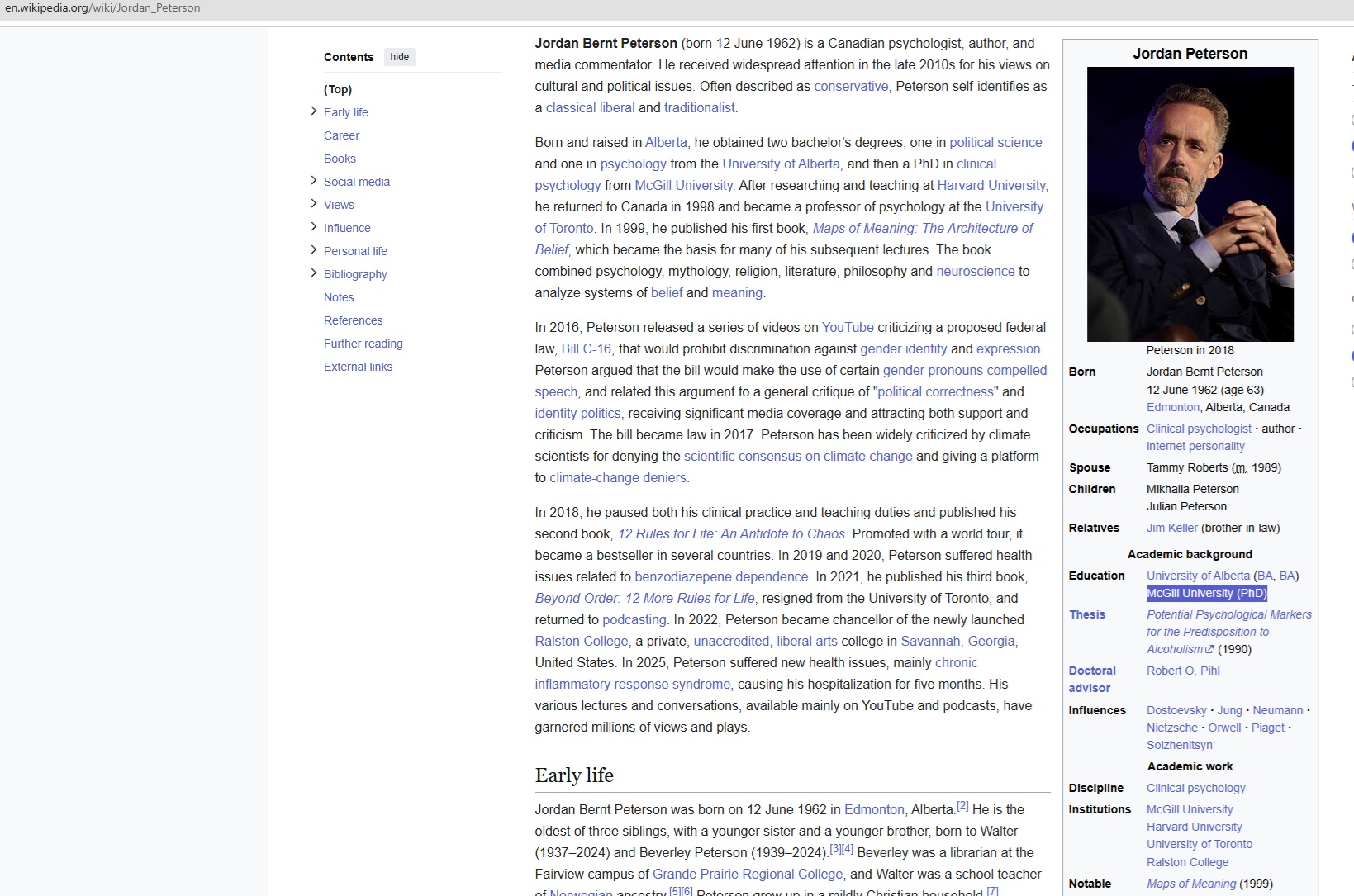The image size is (1354, 896).
Task: Open the Neumann link under Influences
Action: 1277,710
